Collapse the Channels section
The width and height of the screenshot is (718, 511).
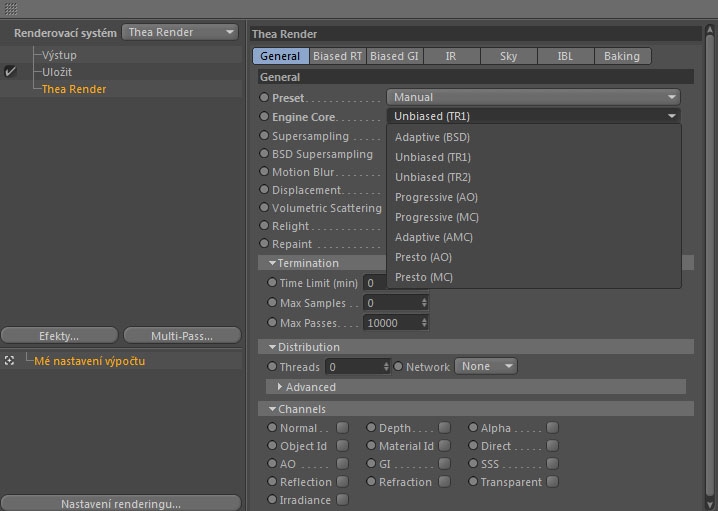pos(272,408)
